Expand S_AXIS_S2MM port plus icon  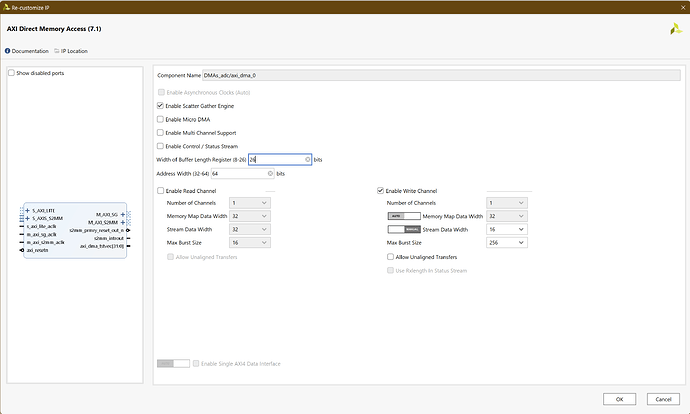click(27, 218)
